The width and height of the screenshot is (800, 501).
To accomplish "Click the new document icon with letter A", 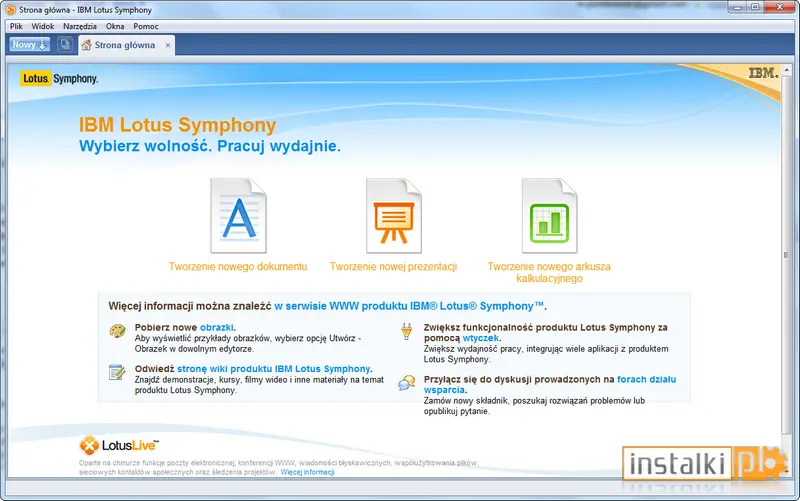I will point(238,215).
